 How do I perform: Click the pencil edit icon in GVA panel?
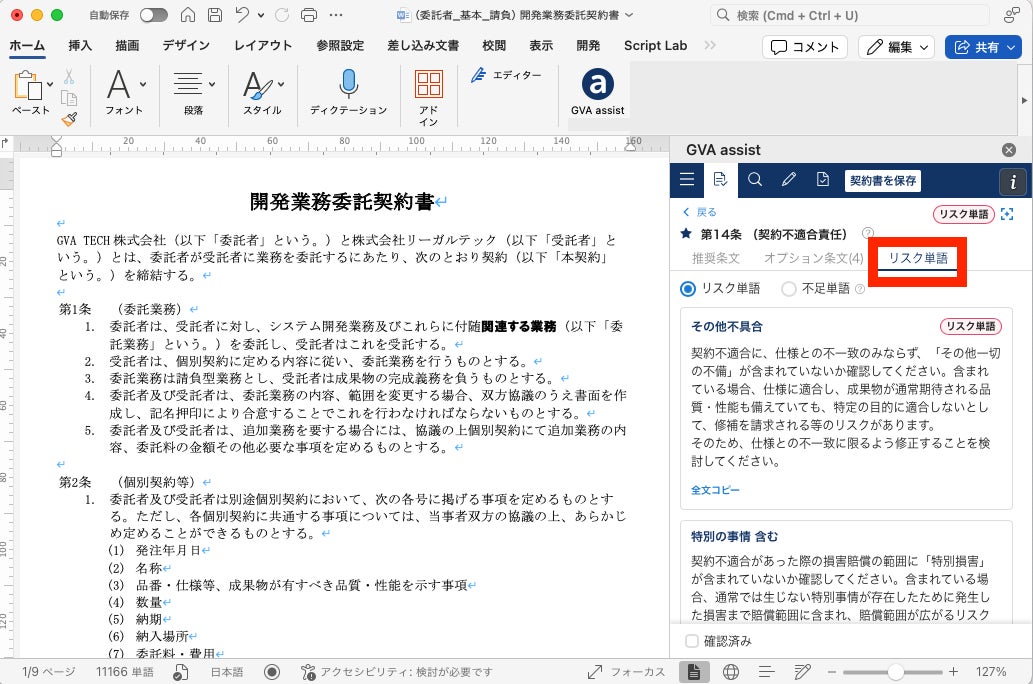click(x=789, y=179)
